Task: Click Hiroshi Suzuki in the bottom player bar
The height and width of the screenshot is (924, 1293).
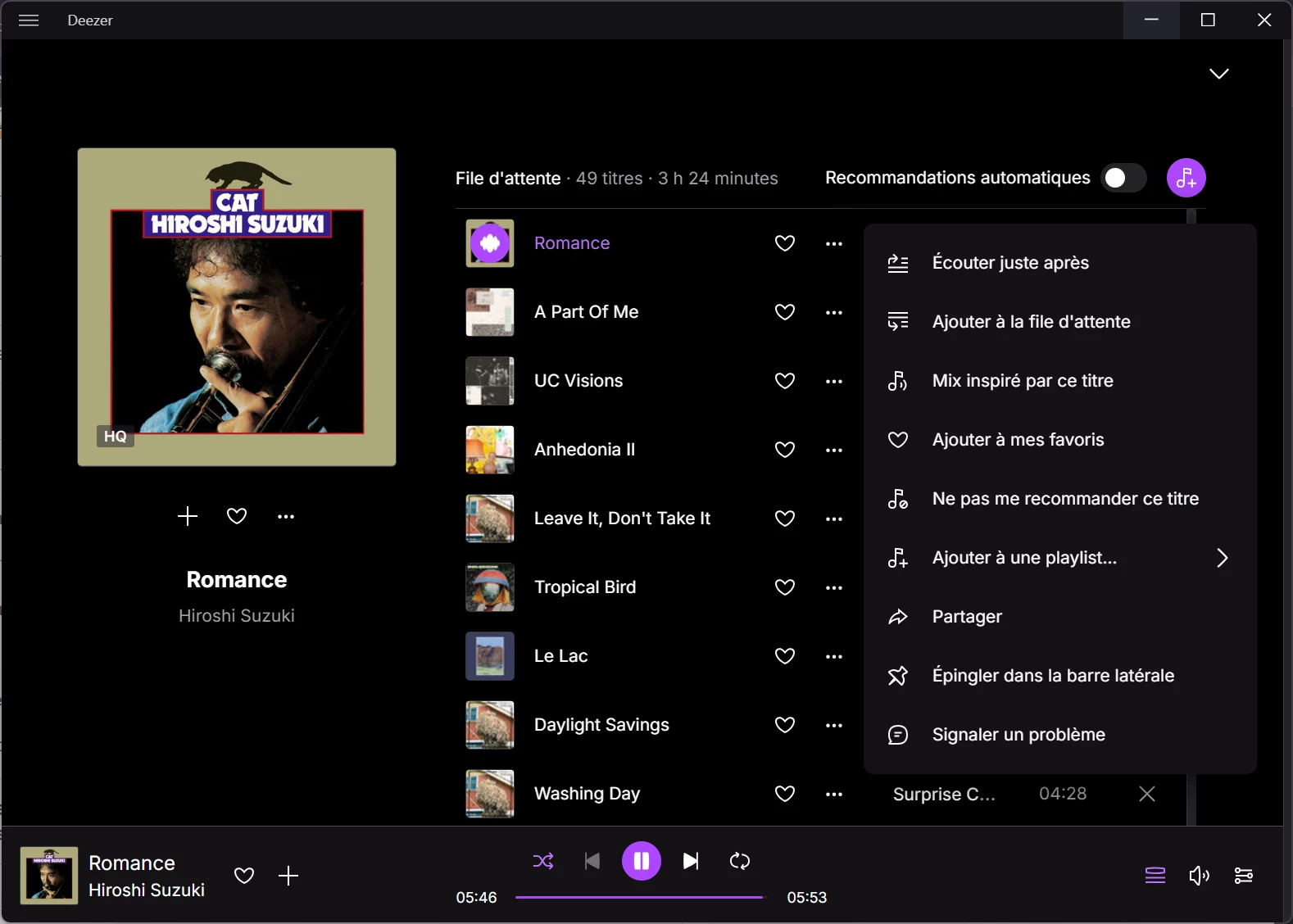Action: point(147,890)
